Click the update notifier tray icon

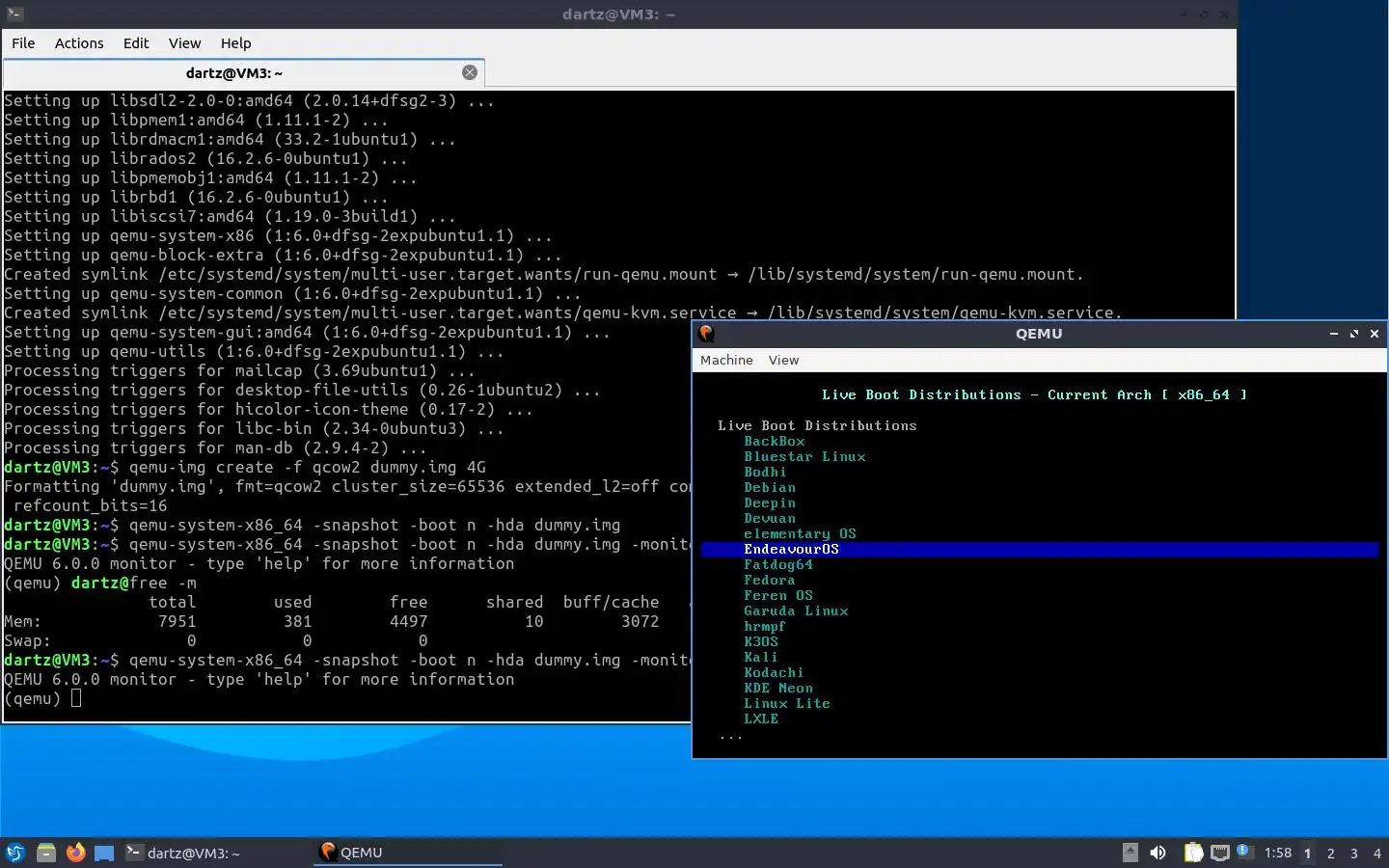click(1243, 851)
